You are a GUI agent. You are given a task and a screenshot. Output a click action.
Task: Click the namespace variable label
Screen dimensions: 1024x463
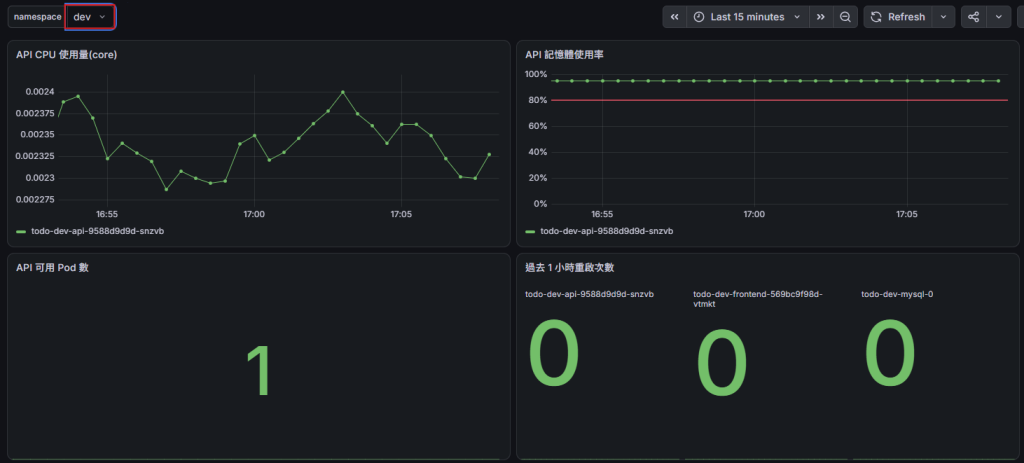tap(37, 16)
